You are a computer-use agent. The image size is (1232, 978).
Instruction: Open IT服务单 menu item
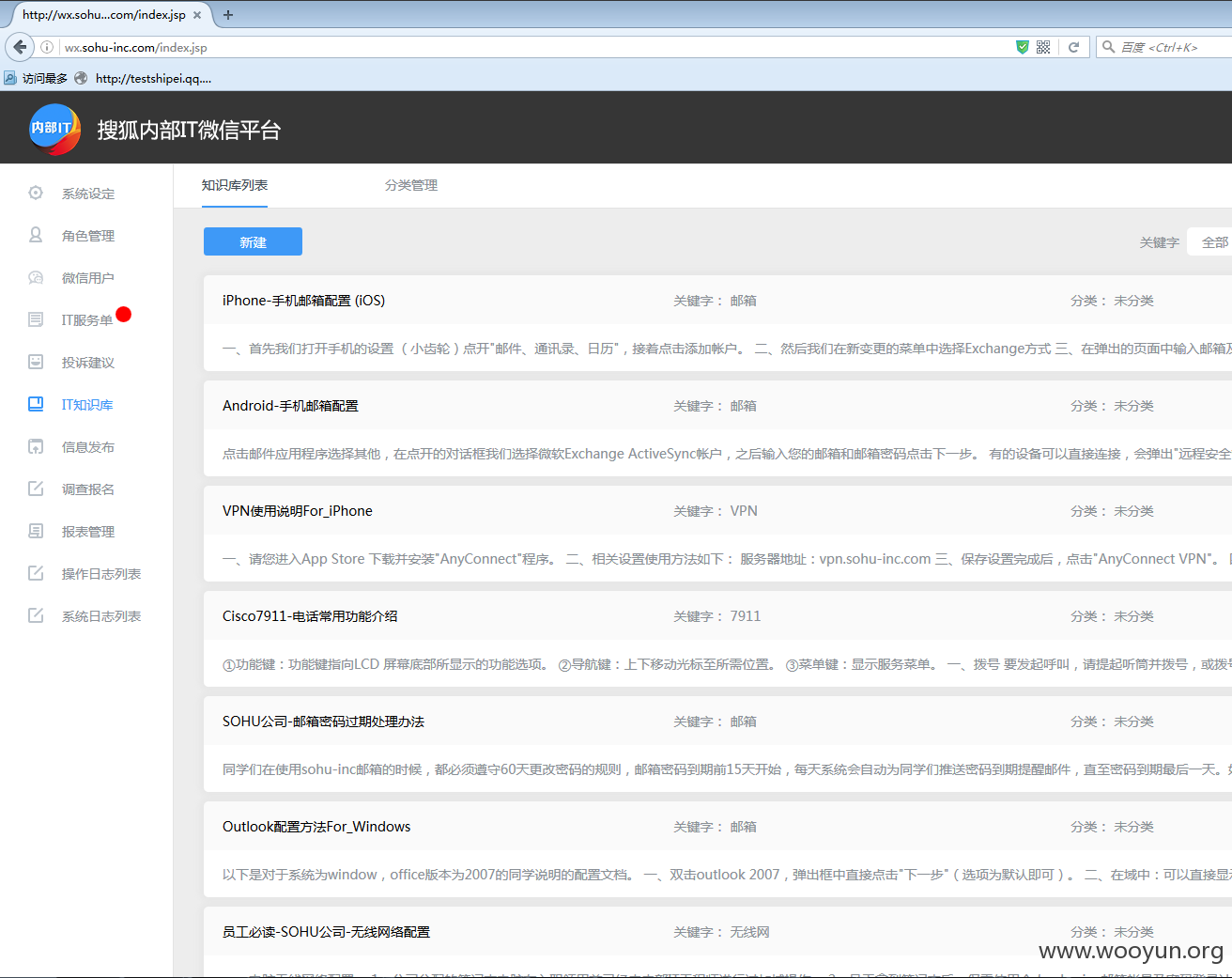[87, 320]
